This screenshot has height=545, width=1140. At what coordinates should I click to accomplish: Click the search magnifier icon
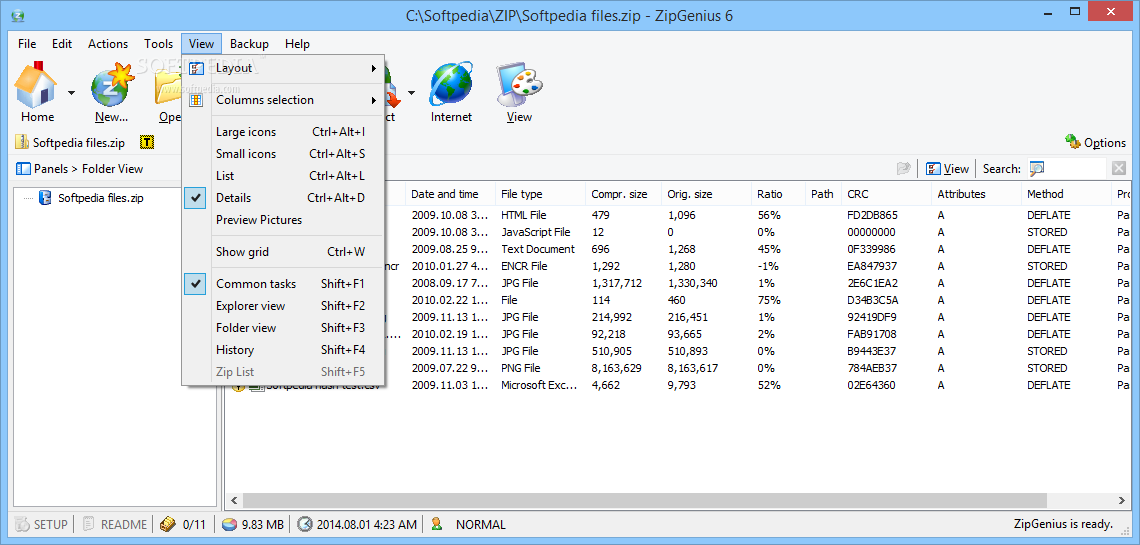(1037, 169)
